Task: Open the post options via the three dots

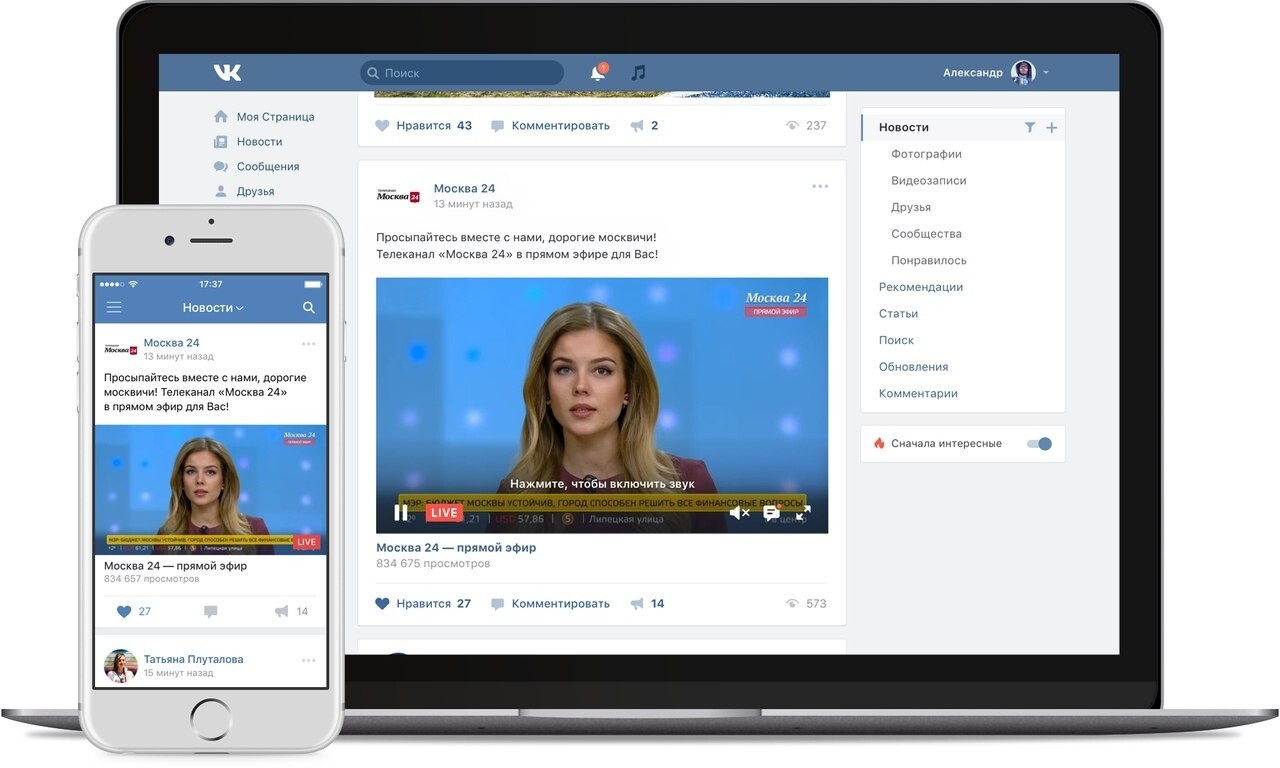Action: (x=819, y=186)
